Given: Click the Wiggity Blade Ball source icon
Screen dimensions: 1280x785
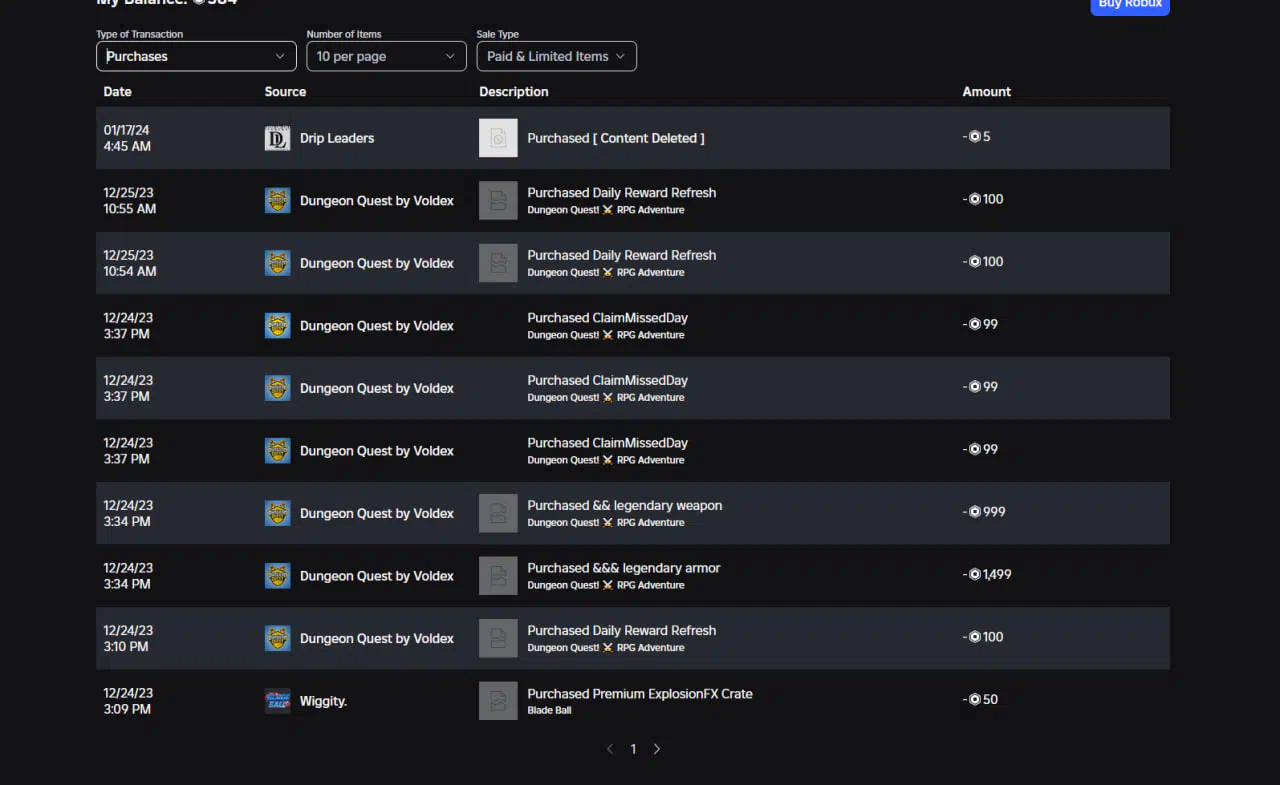Looking at the screenshot, I should point(277,701).
